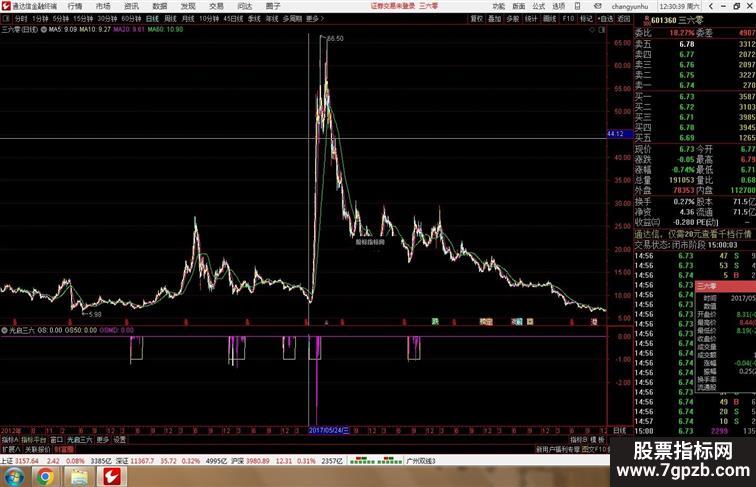Click the 叠加 overlay toolbar button
Viewport: 756px width, 487px height.
click(495, 19)
